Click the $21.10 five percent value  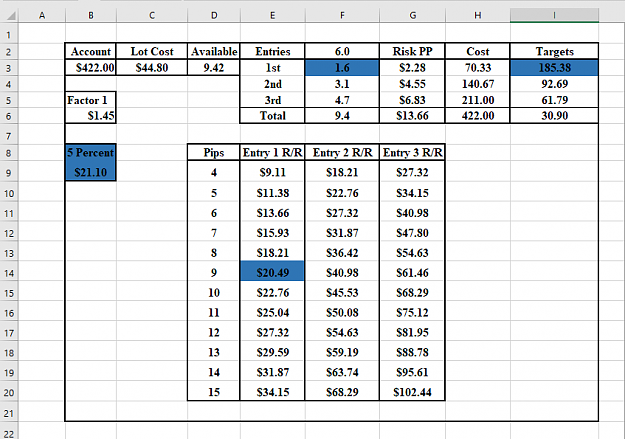pos(91,172)
